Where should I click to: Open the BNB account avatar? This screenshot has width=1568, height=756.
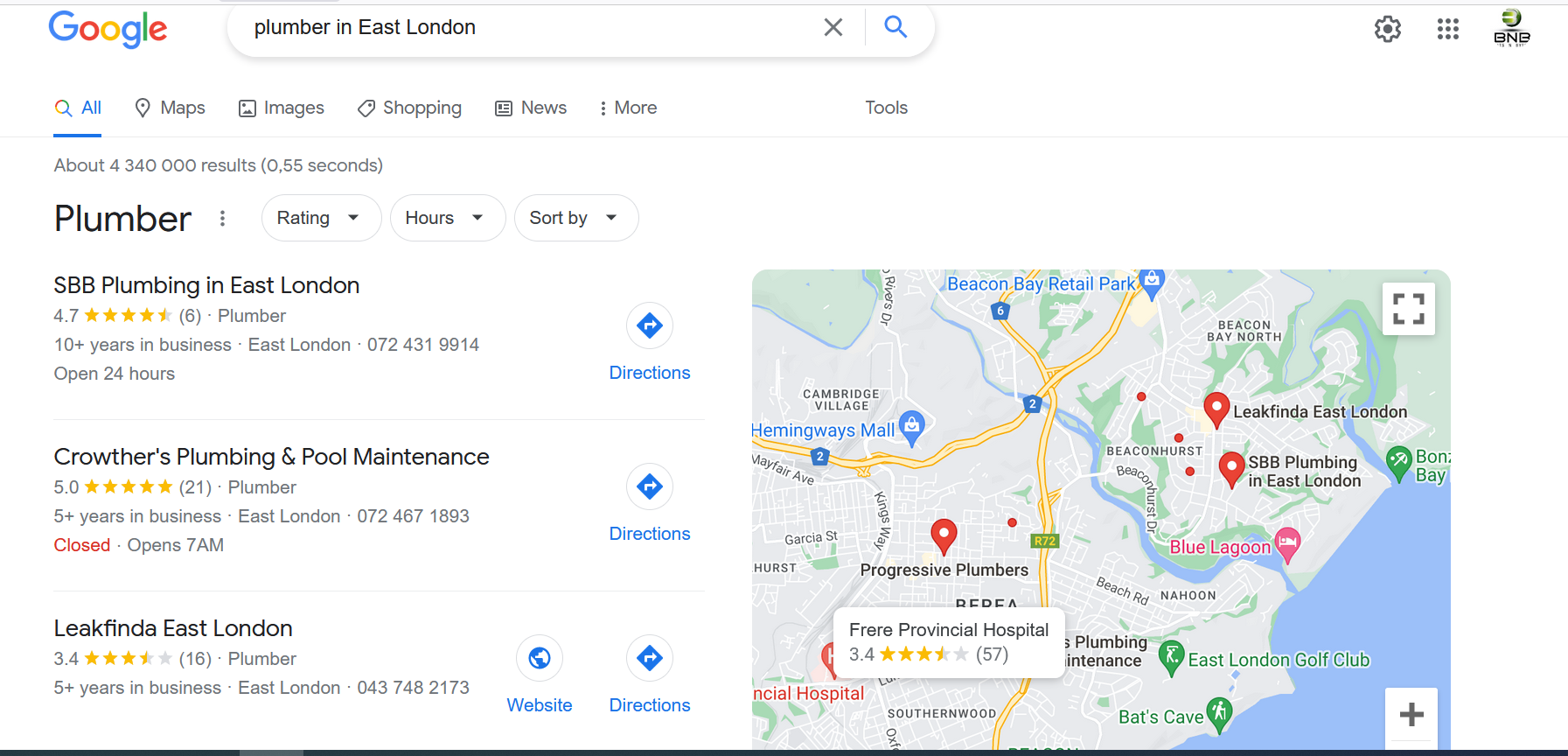tap(1512, 28)
